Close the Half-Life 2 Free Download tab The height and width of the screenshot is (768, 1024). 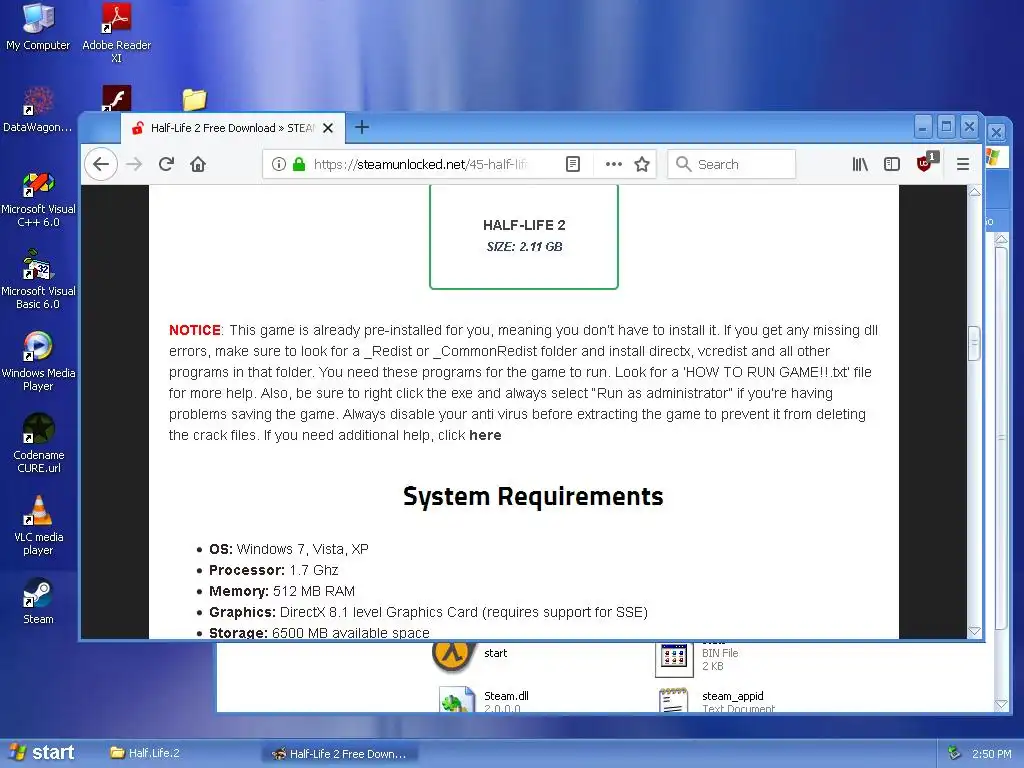click(328, 128)
